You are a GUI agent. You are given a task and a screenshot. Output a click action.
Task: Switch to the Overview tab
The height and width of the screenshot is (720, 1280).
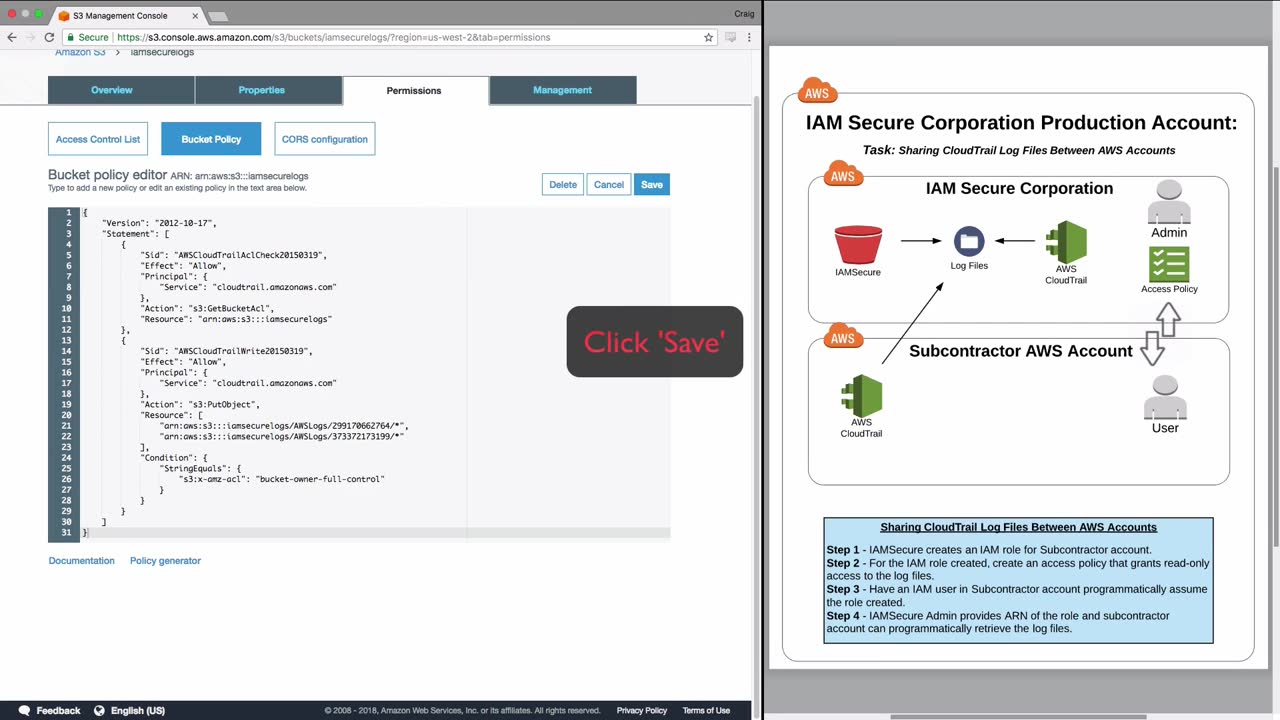pos(112,90)
